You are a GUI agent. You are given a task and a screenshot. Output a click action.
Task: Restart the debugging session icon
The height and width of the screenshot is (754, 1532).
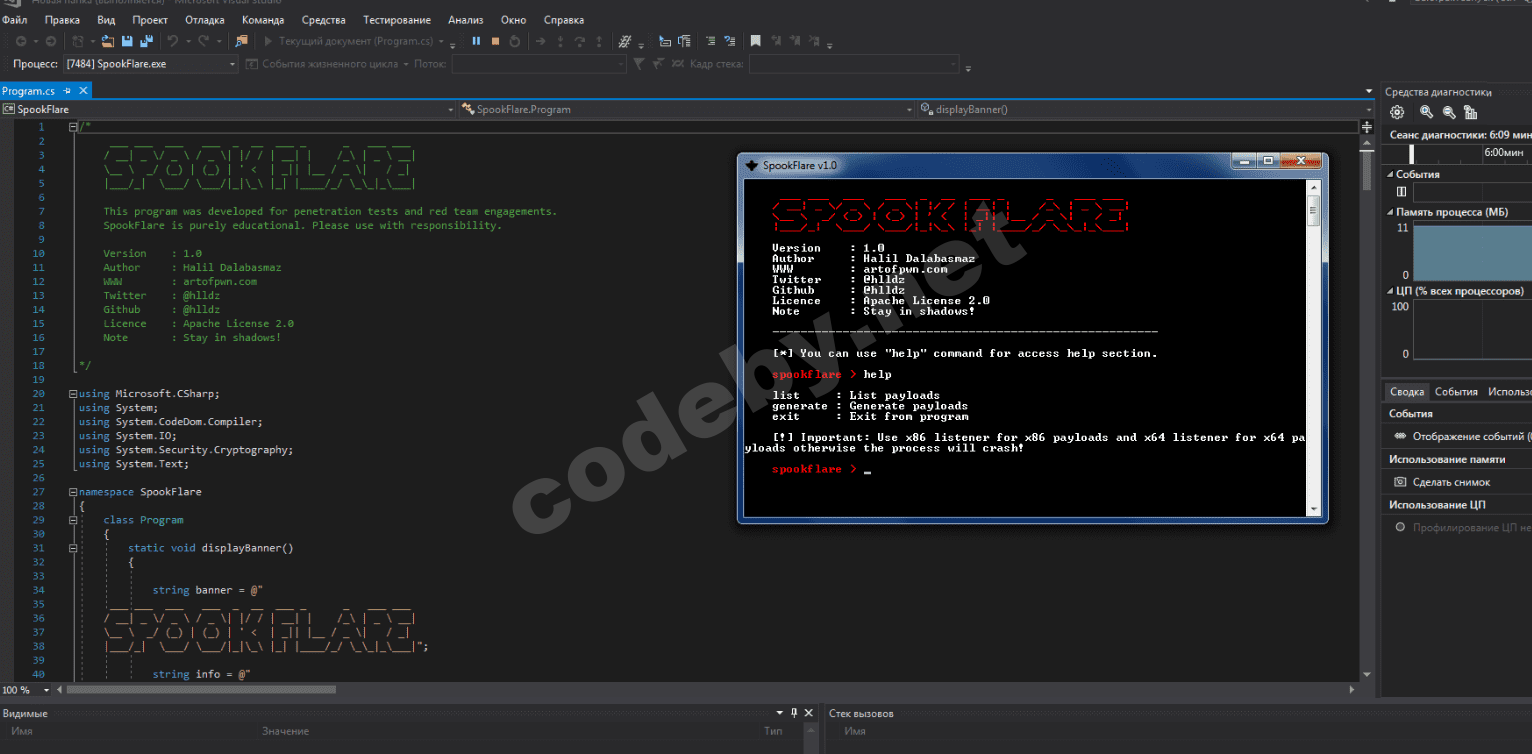pos(514,41)
